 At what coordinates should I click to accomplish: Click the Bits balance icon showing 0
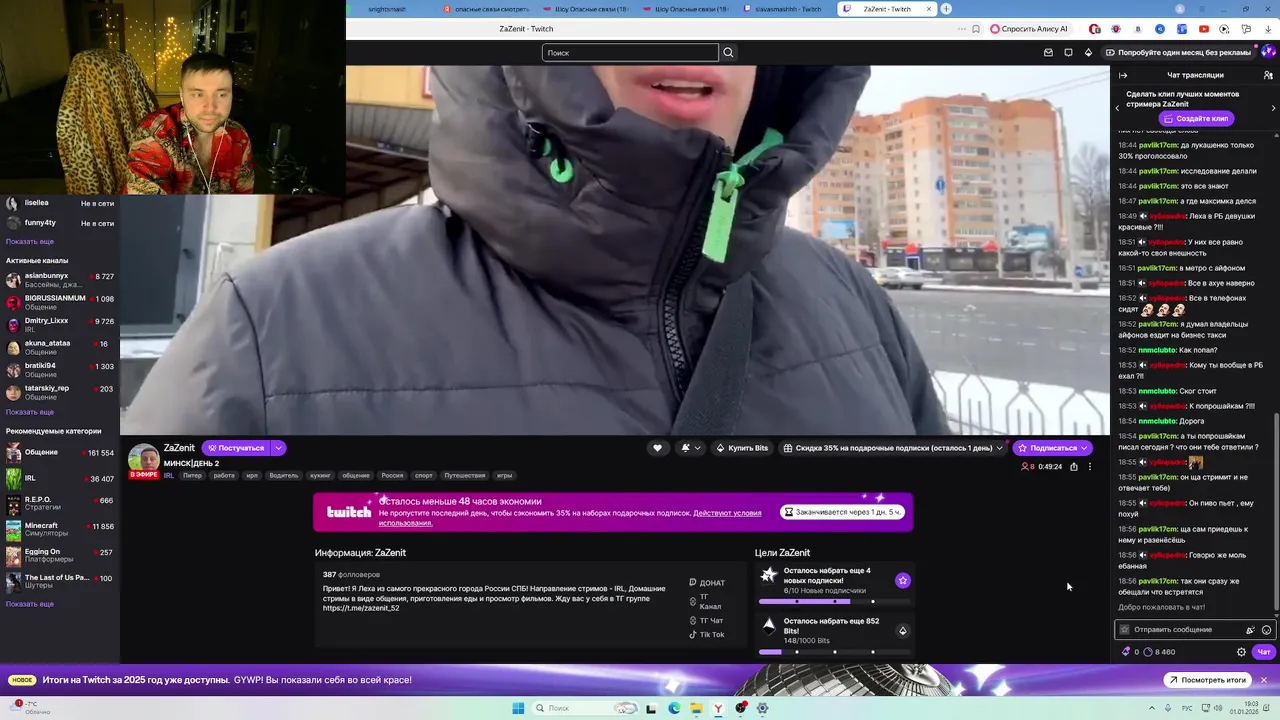pyautogui.click(x=1126, y=652)
